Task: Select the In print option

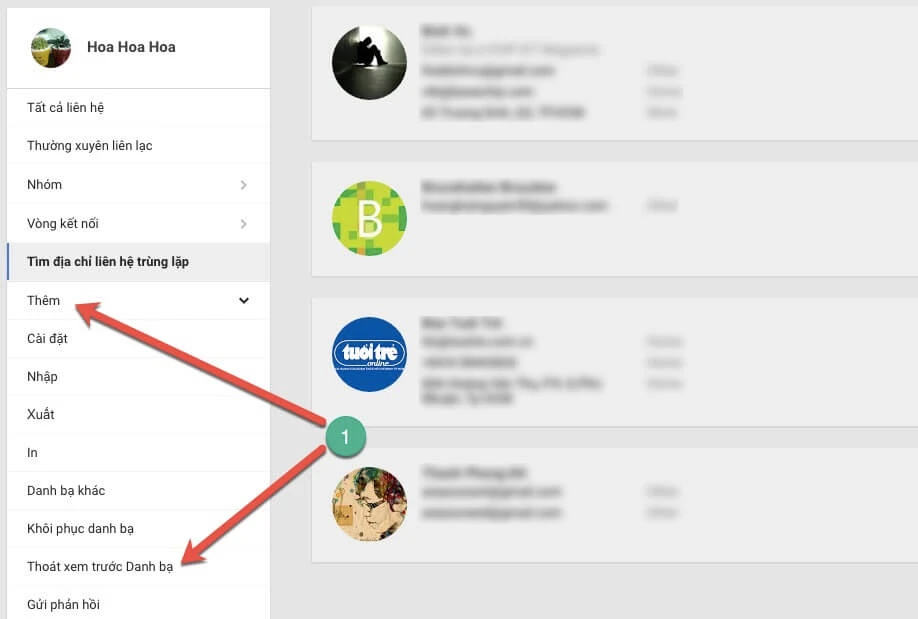Action: pyautogui.click(x=138, y=453)
